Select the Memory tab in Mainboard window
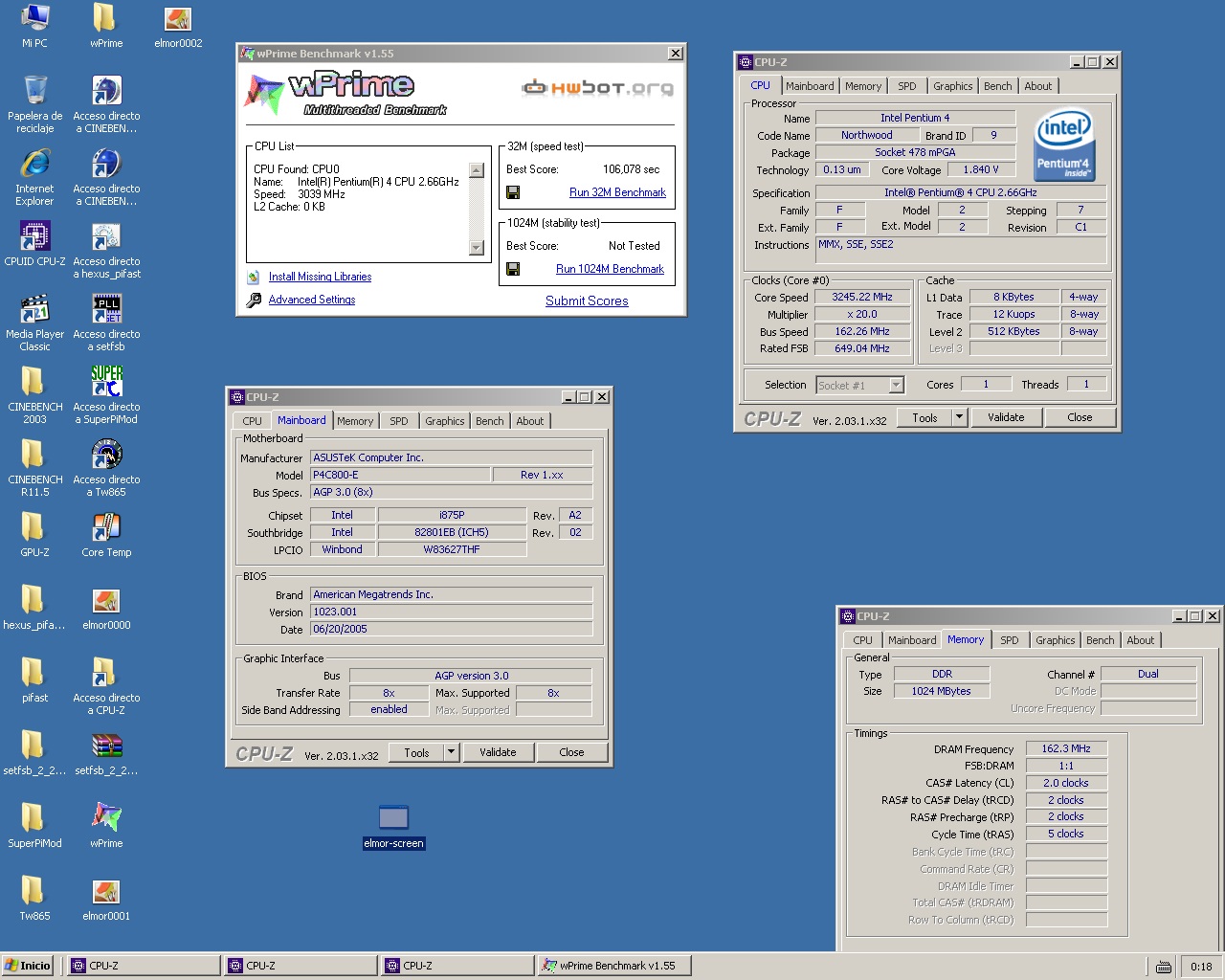The width and height of the screenshot is (1225, 980). pos(355,421)
